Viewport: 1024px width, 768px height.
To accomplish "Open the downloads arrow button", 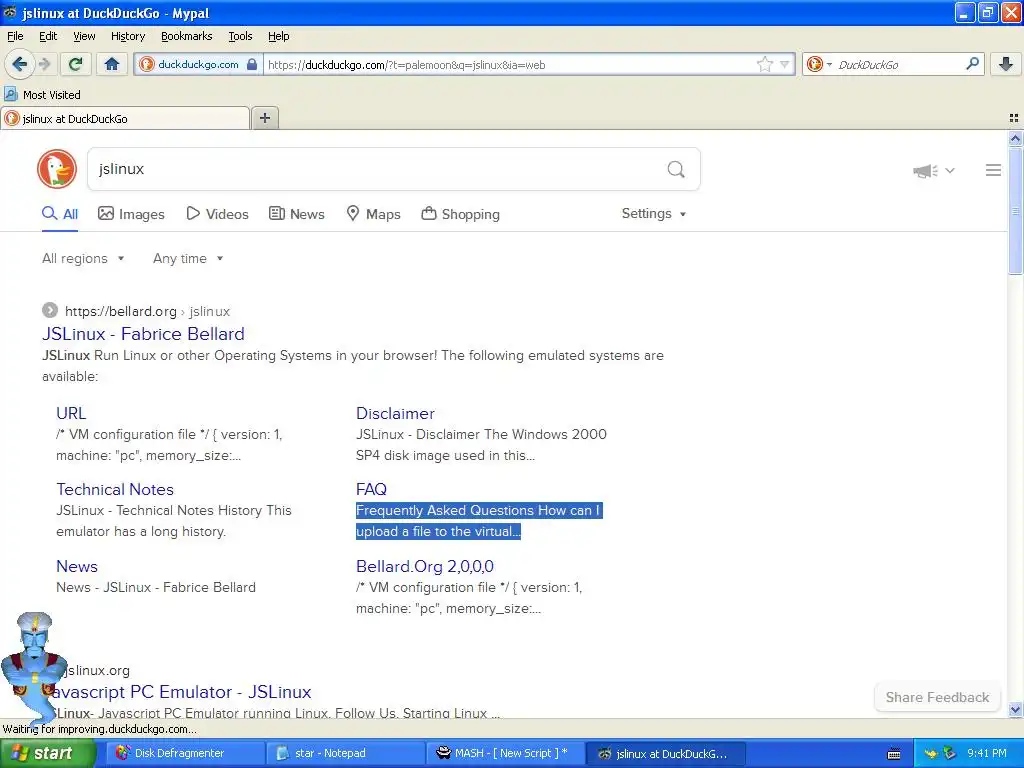I will [1006, 64].
